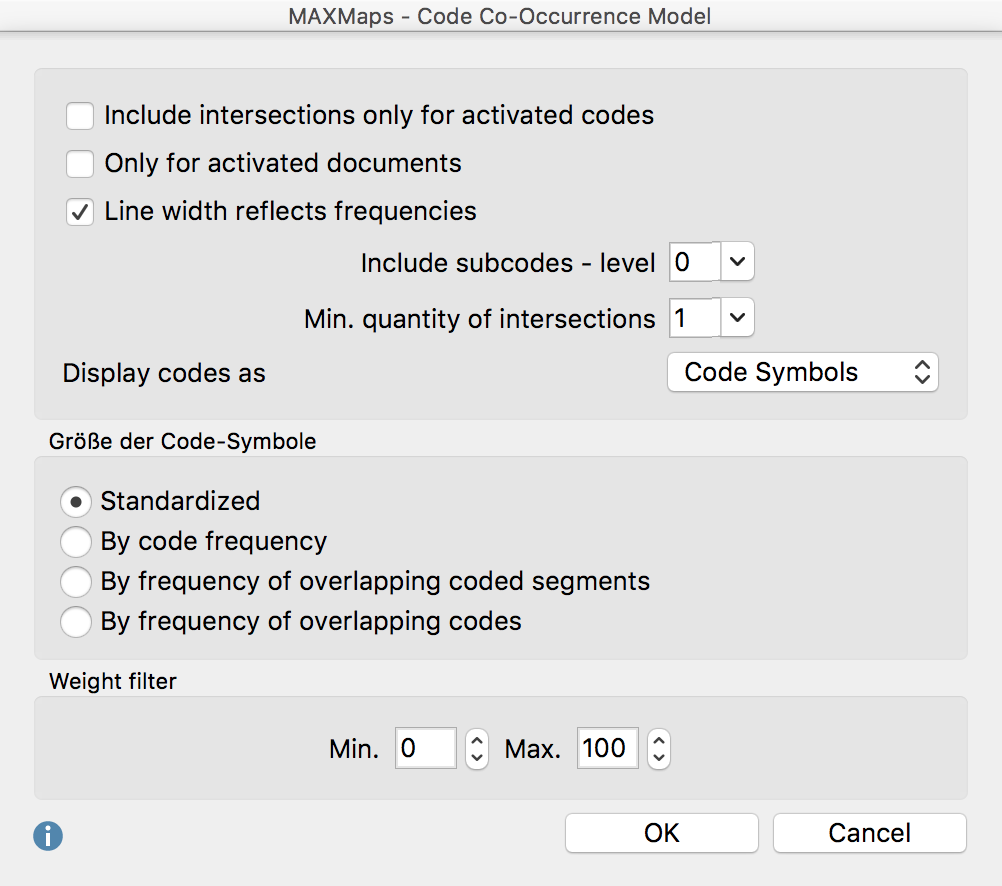Click the up arrow on Max. stepper
Image resolution: width=1002 pixels, height=886 pixels.
click(x=658, y=741)
